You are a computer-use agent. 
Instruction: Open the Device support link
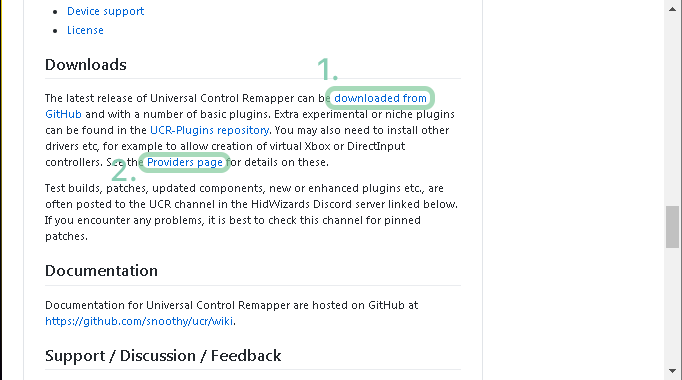(x=105, y=11)
